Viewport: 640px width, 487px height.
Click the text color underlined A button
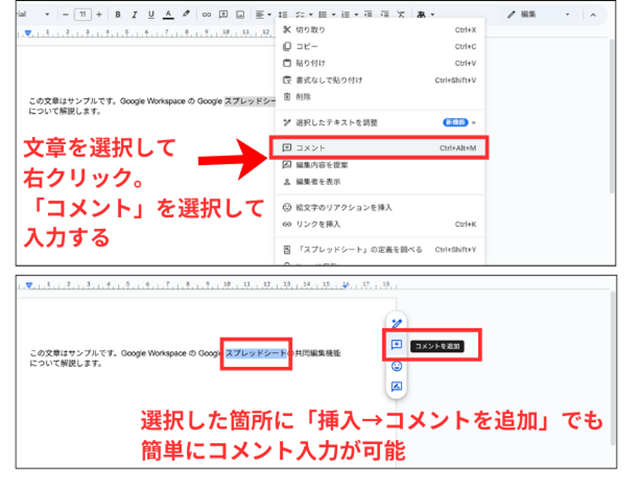coord(167,15)
